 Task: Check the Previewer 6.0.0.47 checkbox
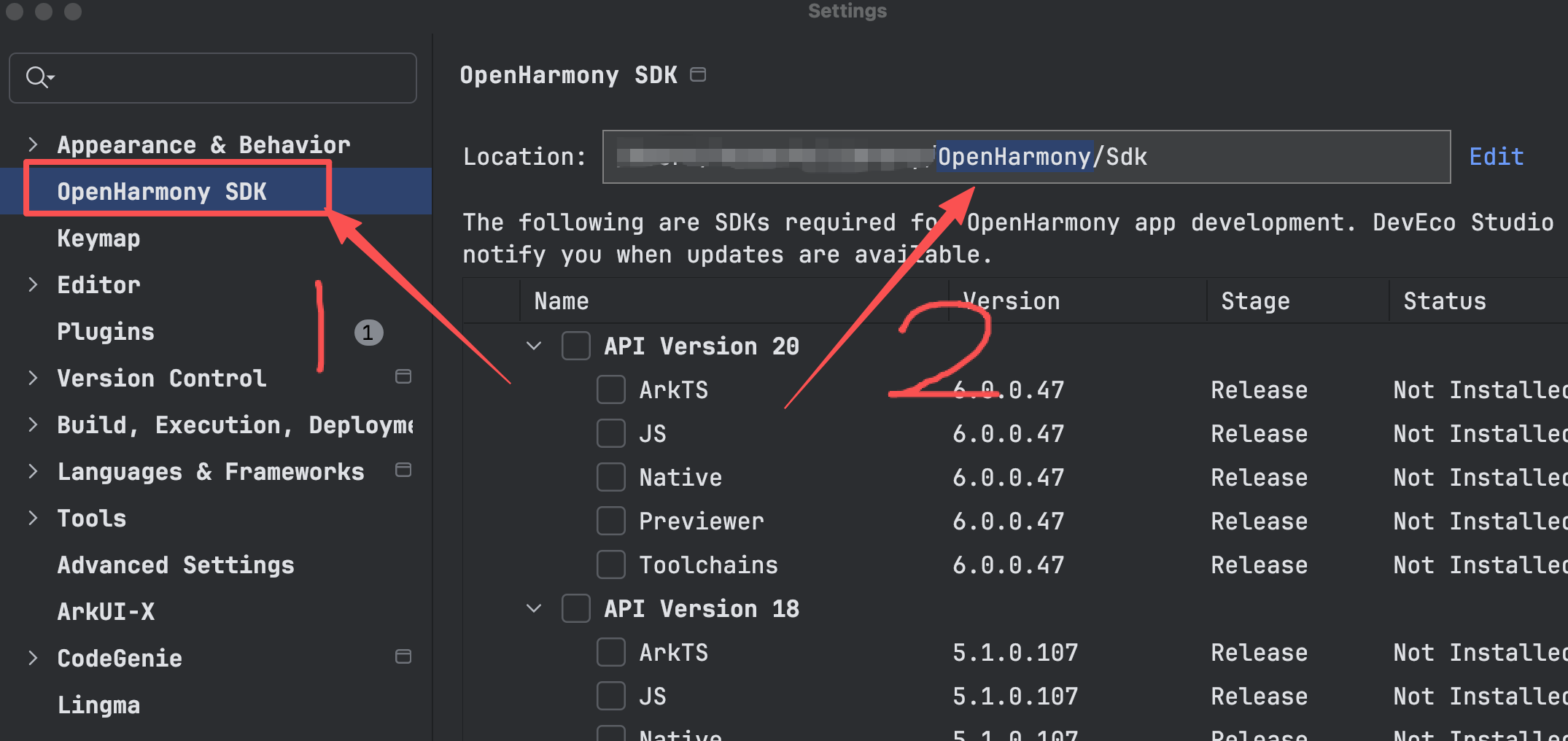611,521
